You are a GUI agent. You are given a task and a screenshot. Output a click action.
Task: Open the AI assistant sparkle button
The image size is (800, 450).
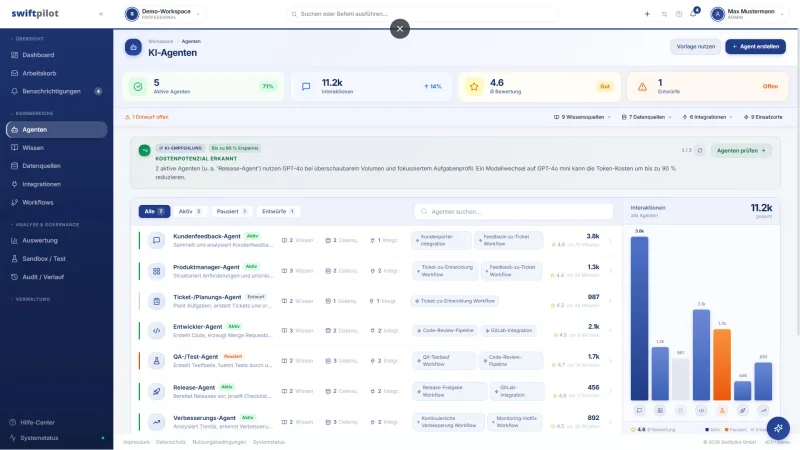click(778, 428)
